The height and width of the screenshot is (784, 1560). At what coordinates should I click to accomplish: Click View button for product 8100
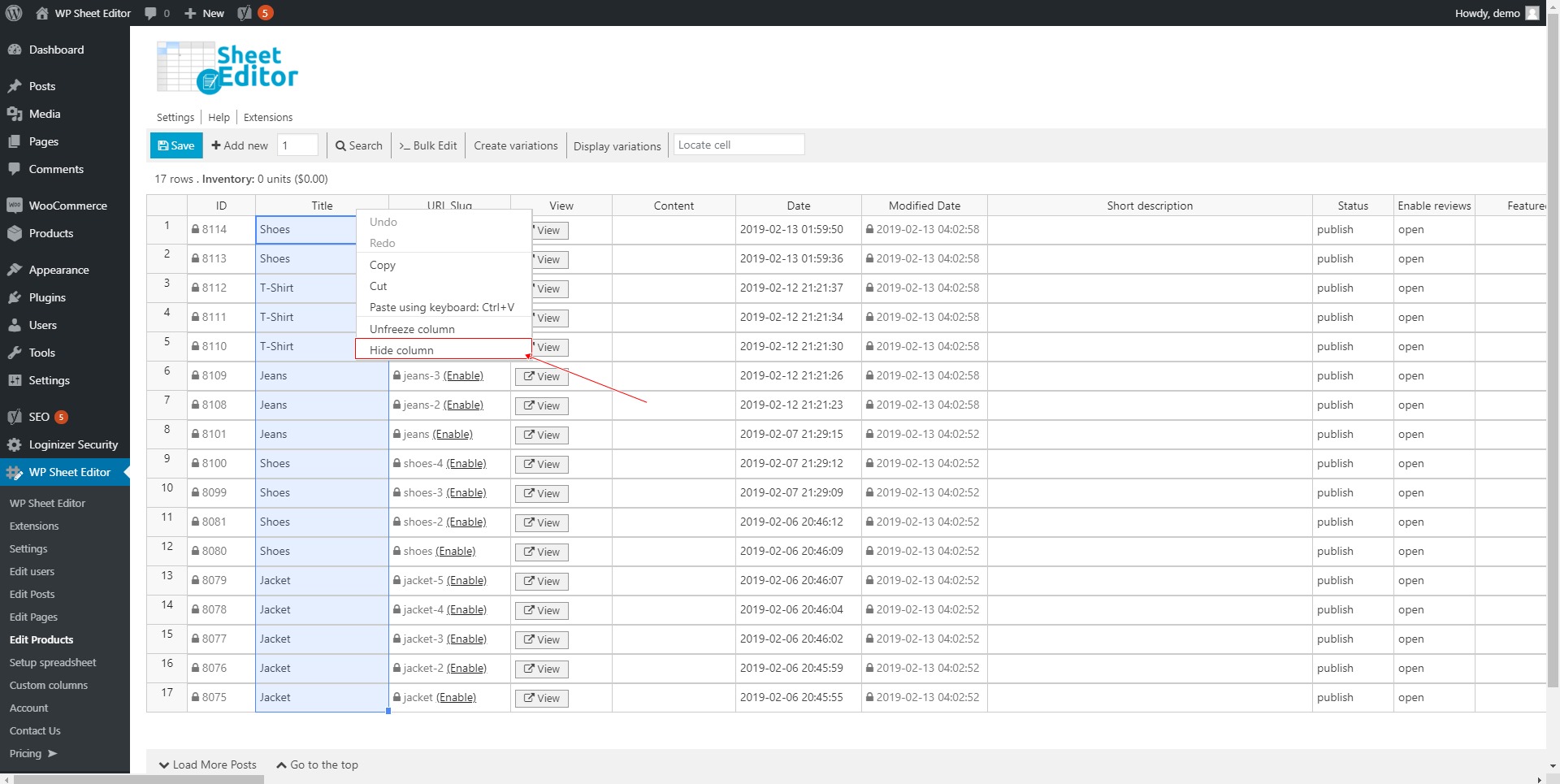pos(541,464)
